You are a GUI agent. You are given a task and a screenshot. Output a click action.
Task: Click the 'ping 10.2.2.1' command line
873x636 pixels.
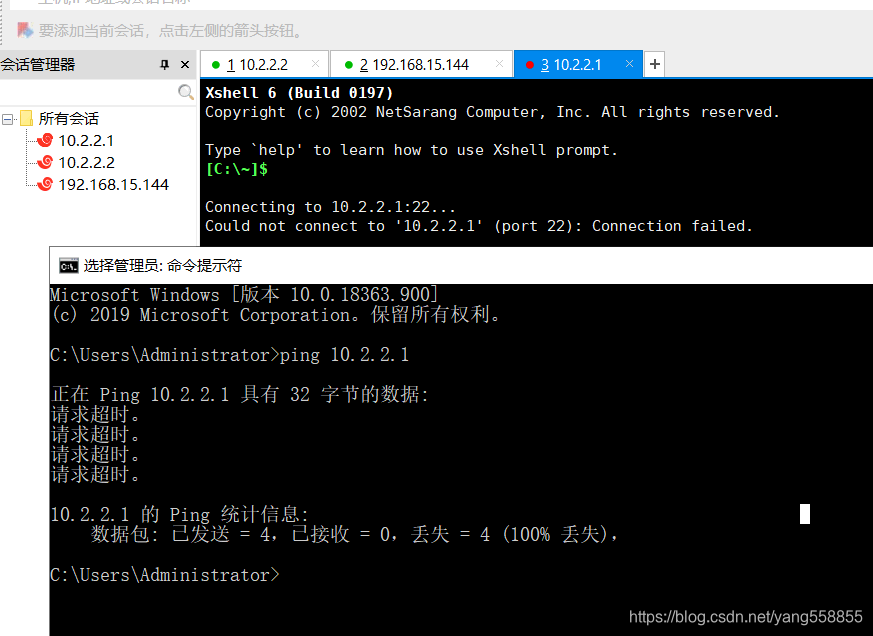(x=229, y=355)
